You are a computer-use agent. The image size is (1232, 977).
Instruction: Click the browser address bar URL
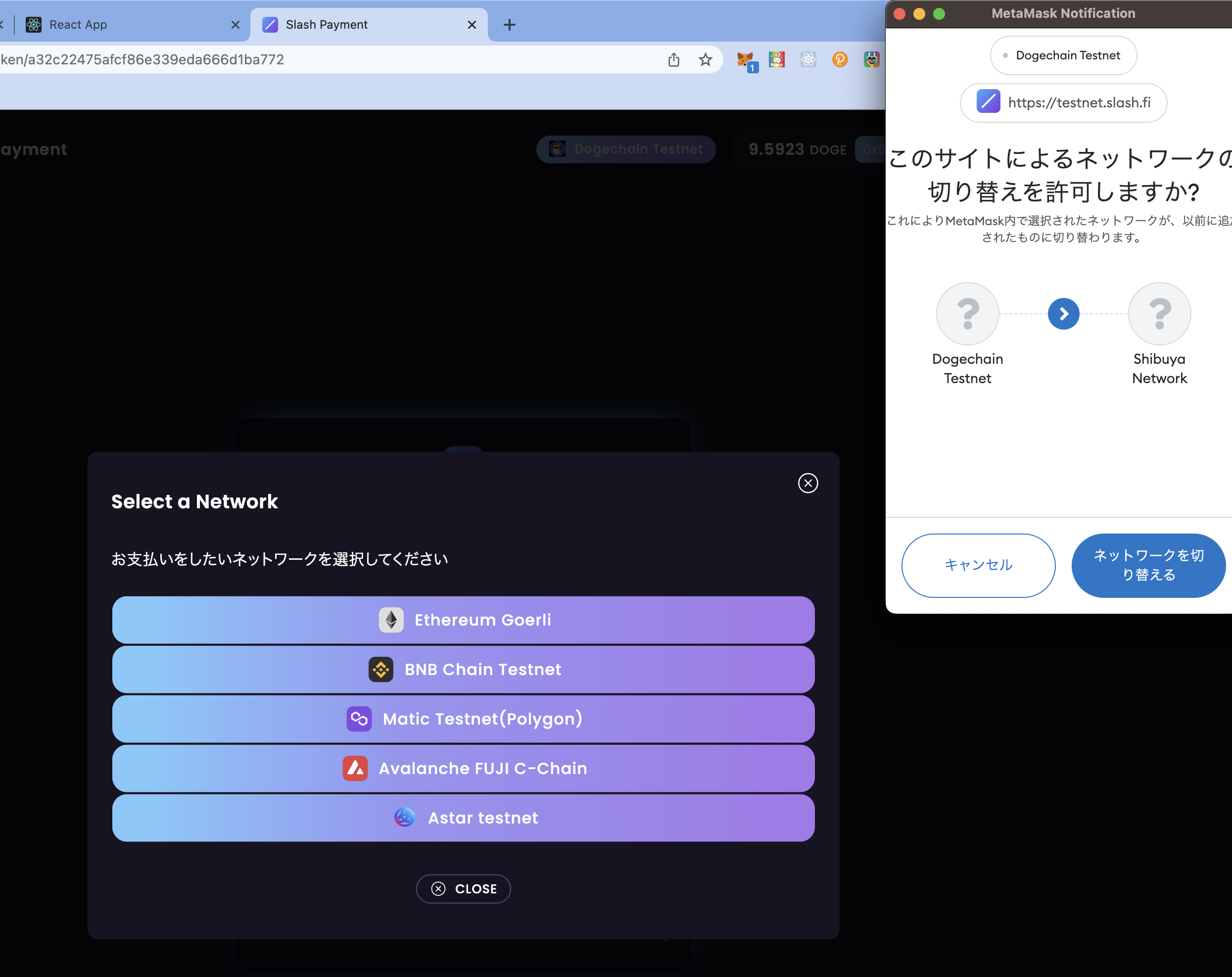[x=285, y=59]
